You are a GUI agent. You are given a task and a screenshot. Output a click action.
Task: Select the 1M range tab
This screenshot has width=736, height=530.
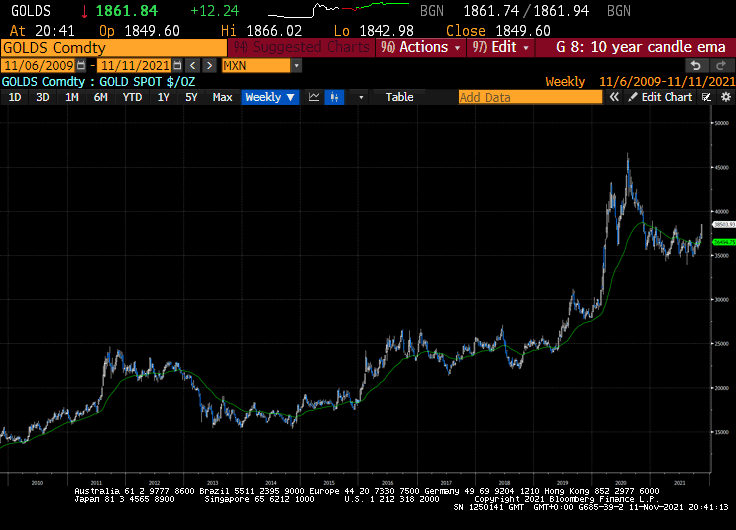[x=71, y=97]
